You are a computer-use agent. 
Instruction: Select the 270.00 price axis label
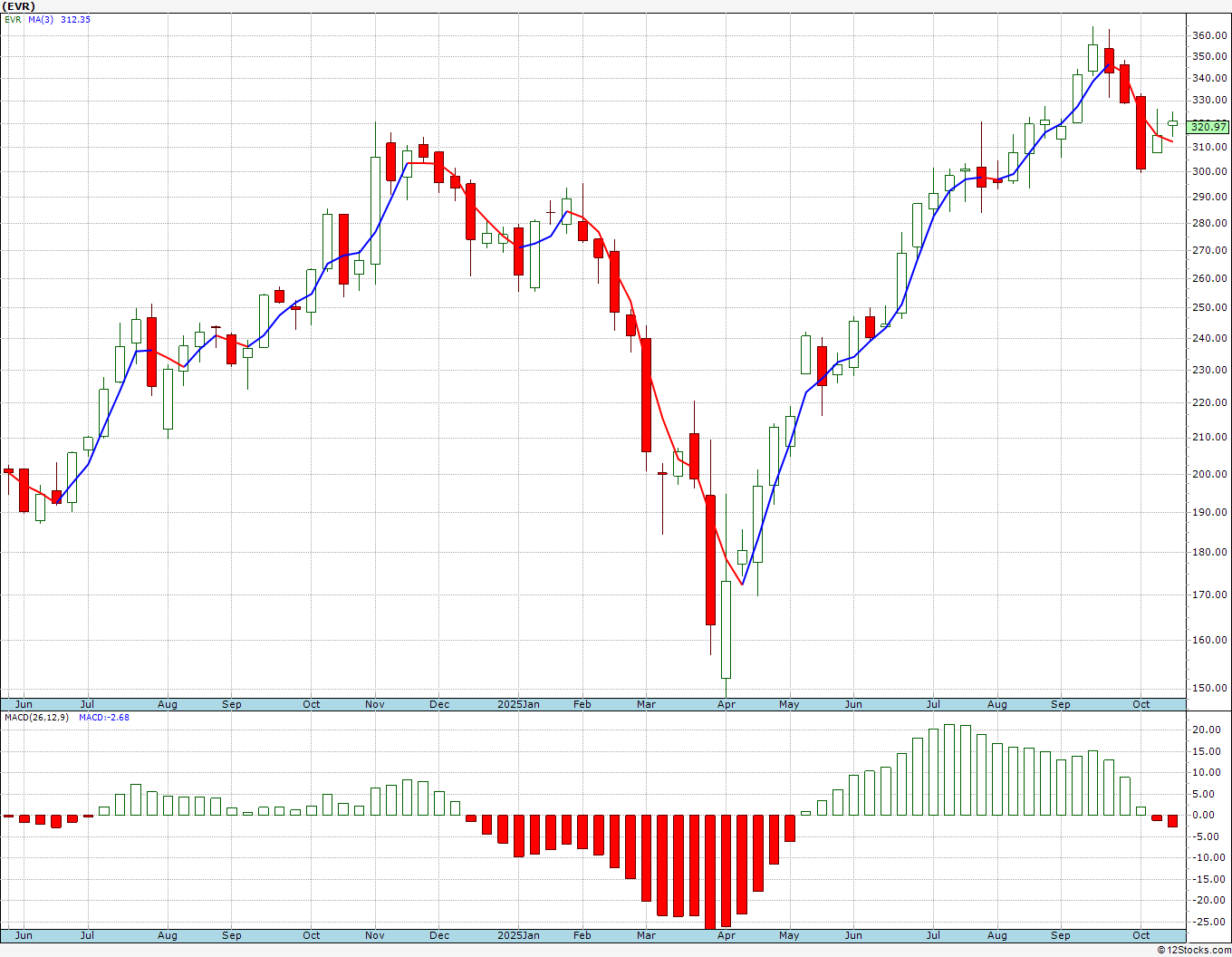click(1210, 250)
